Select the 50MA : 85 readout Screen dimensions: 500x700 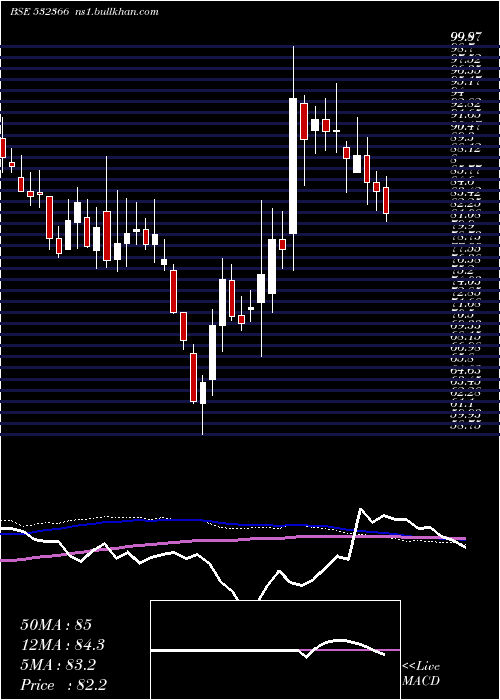click(56, 625)
